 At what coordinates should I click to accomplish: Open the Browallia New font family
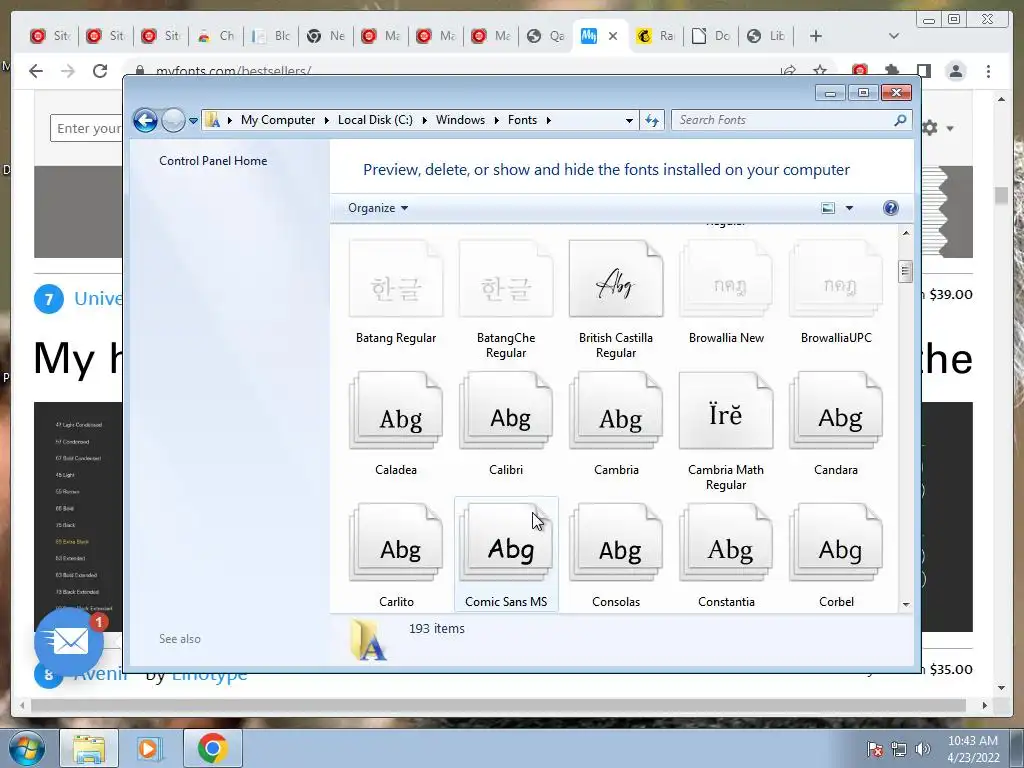(x=726, y=279)
